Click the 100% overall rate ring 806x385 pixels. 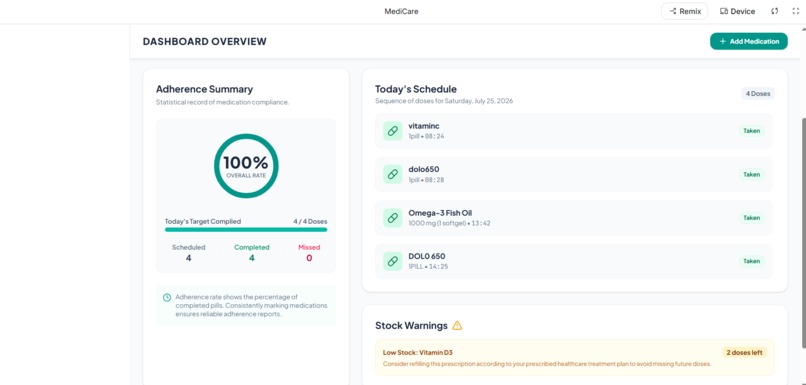click(x=246, y=166)
